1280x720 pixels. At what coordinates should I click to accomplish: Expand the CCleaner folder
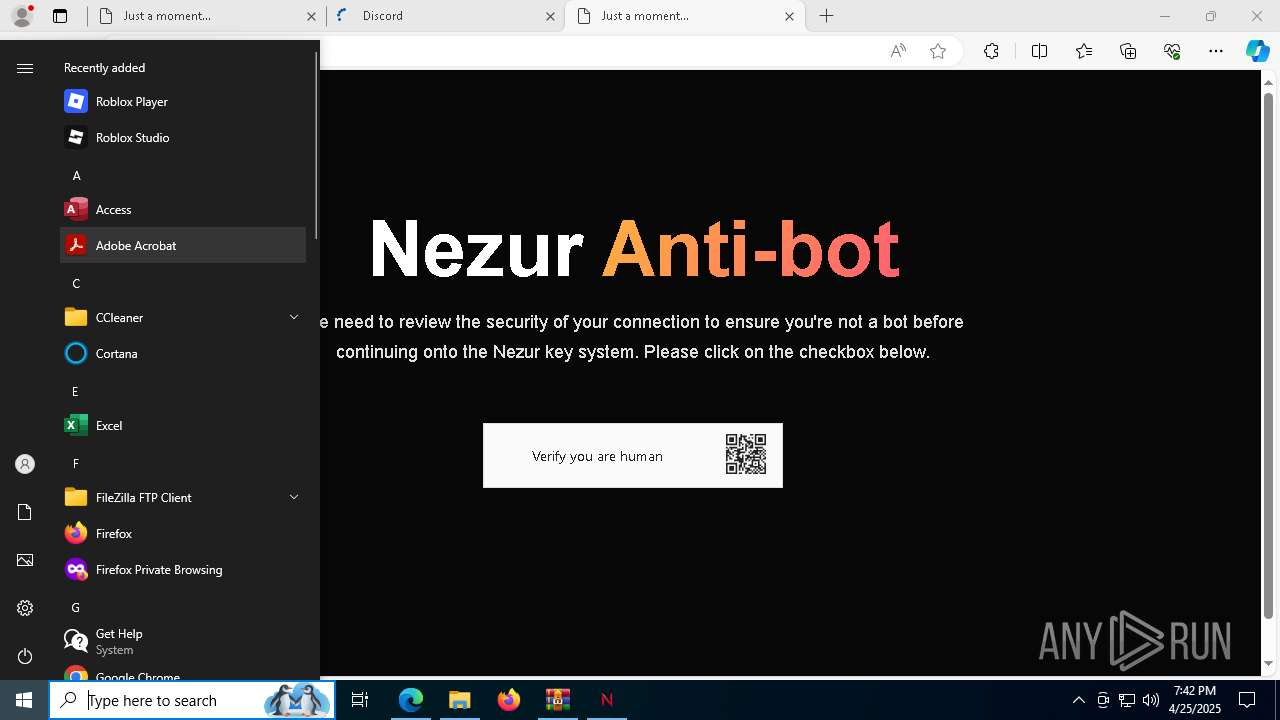(183, 317)
